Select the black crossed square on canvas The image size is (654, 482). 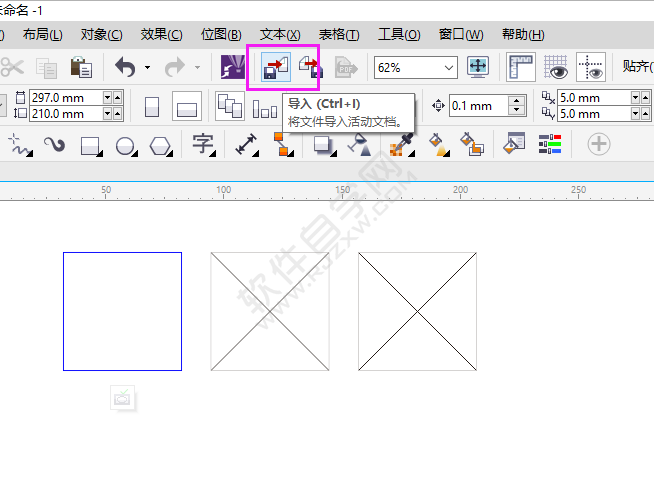(418, 311)
